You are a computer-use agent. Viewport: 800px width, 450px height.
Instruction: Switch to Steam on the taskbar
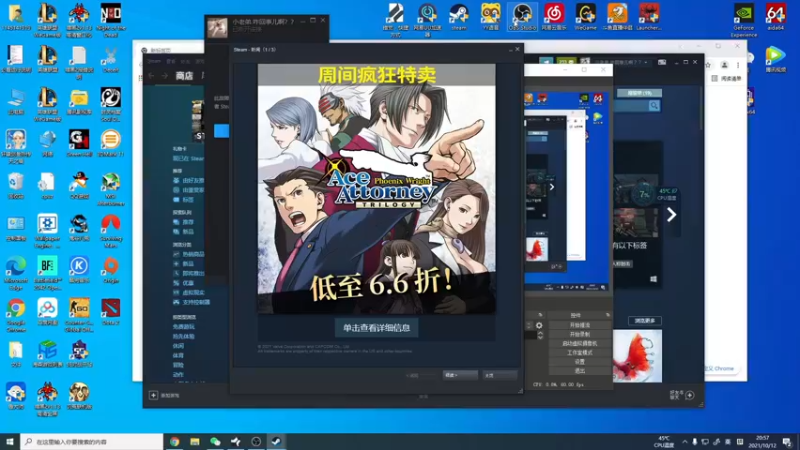(x=276, y=442)
